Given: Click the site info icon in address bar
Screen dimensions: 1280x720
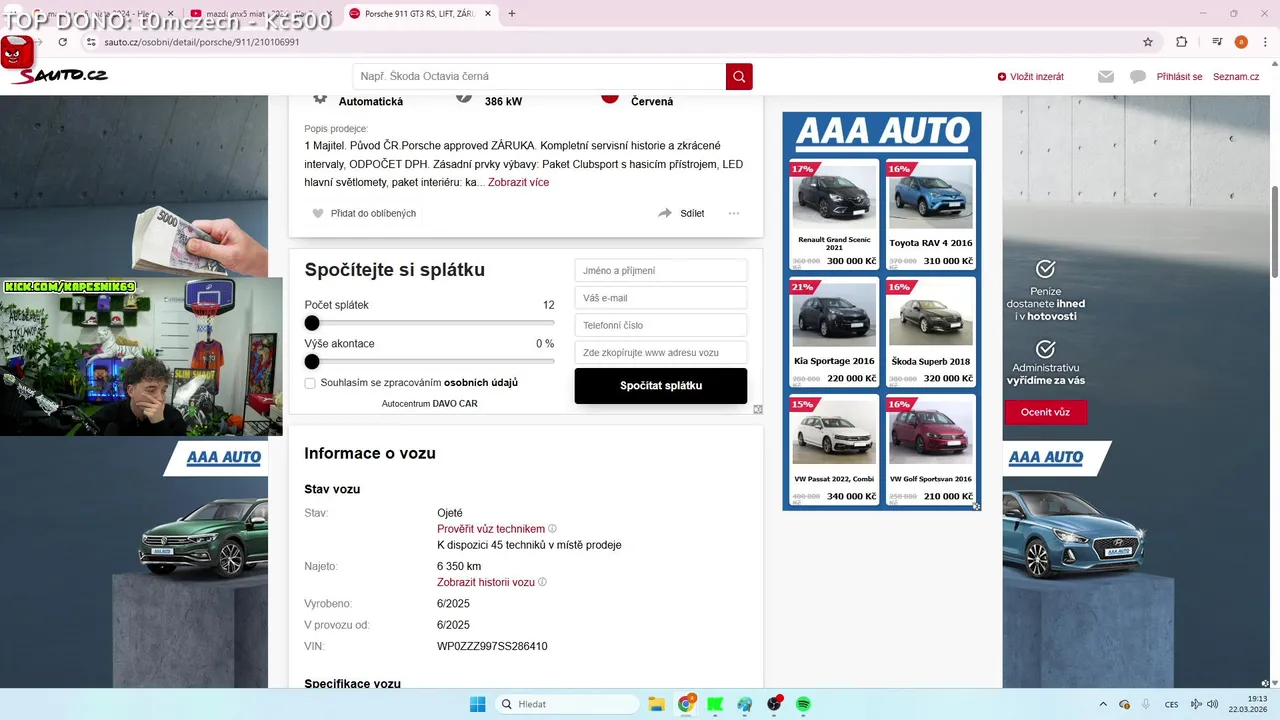Looking at the screenshot, I should coord(91,42).
